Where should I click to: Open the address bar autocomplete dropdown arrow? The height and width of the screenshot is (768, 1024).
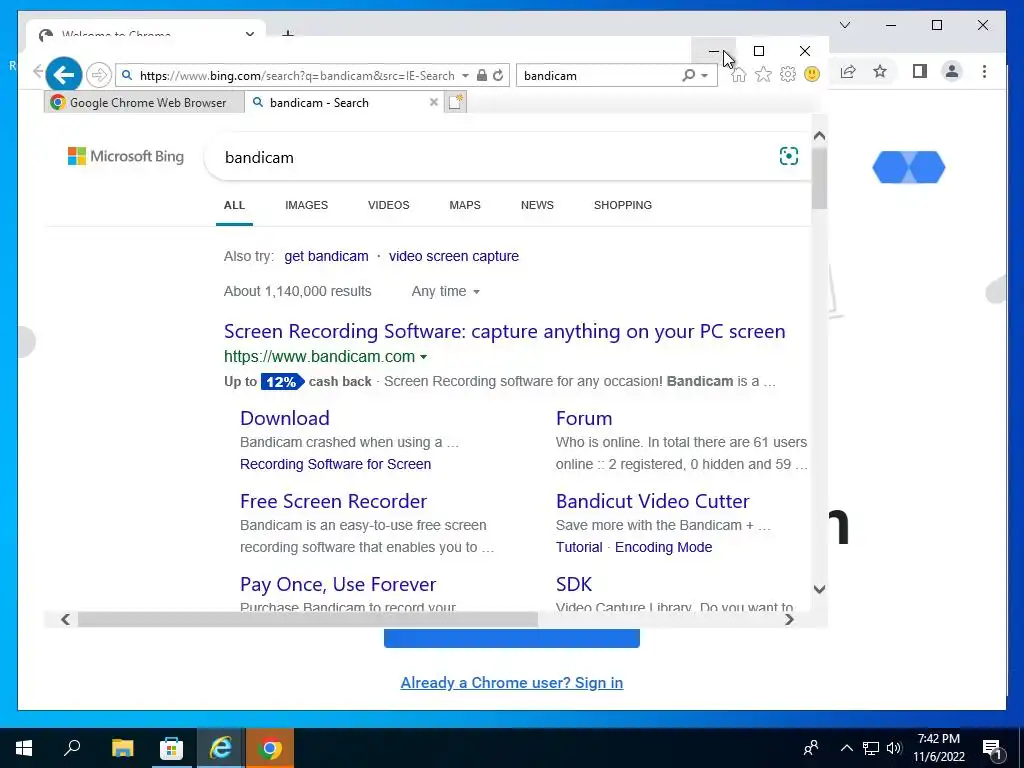point(465,76)
